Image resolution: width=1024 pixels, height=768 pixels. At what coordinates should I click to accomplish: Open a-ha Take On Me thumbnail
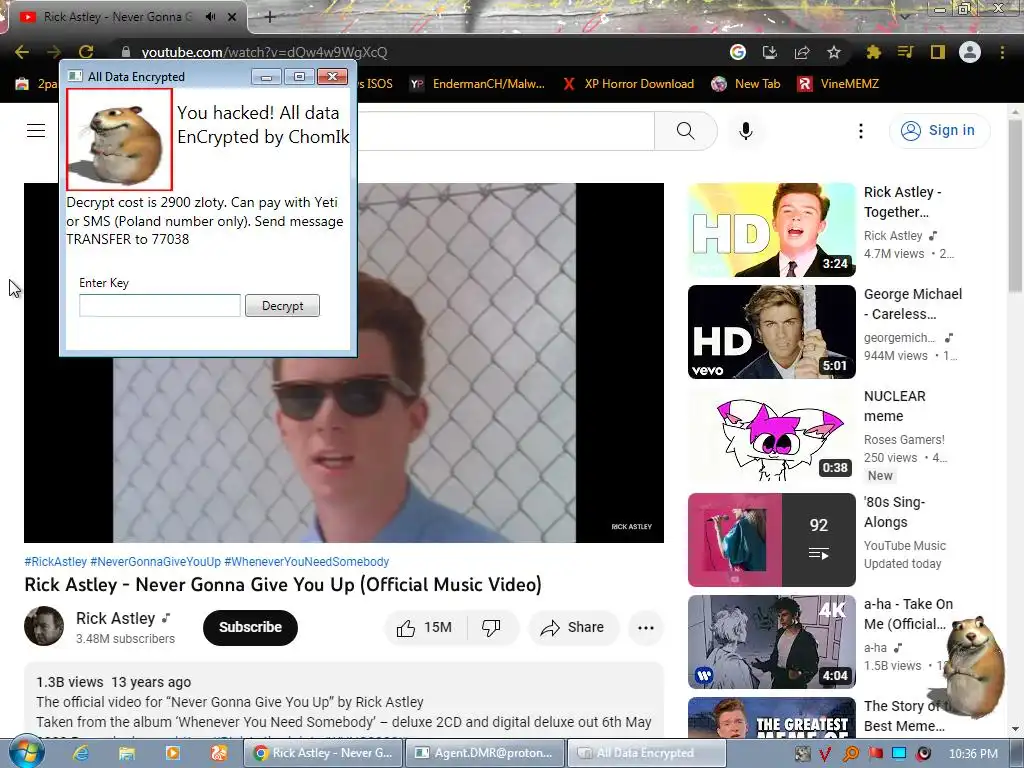(x=771, y=641)
